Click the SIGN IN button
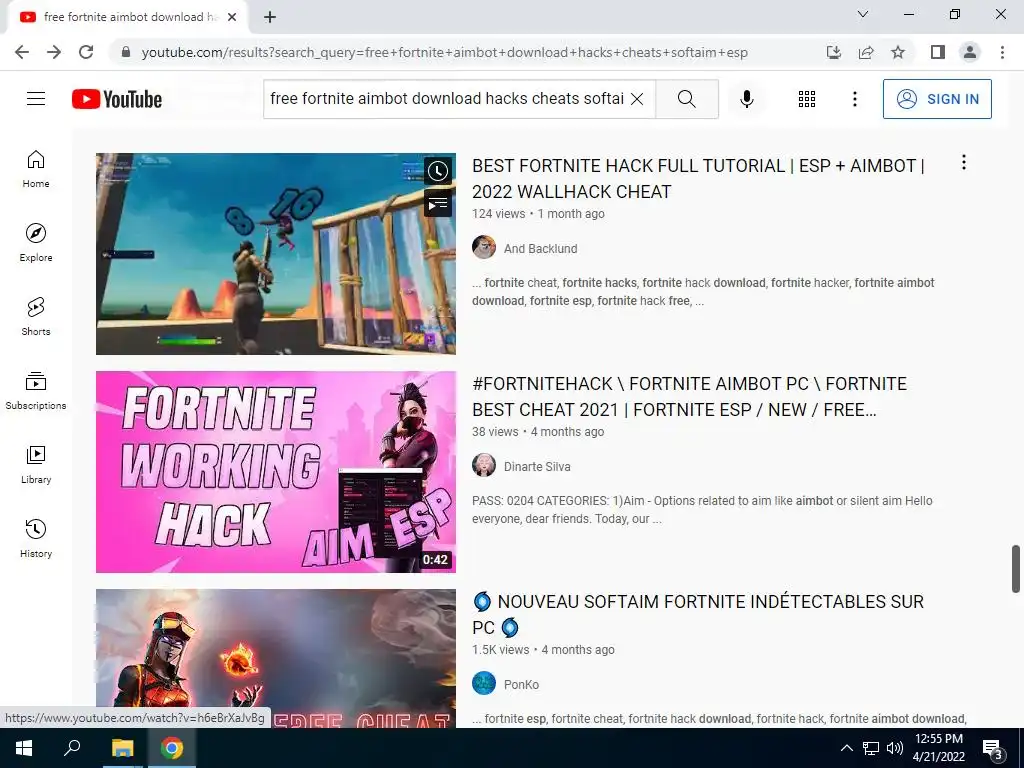The image size is (1024, 768). [x=937, y=99]
